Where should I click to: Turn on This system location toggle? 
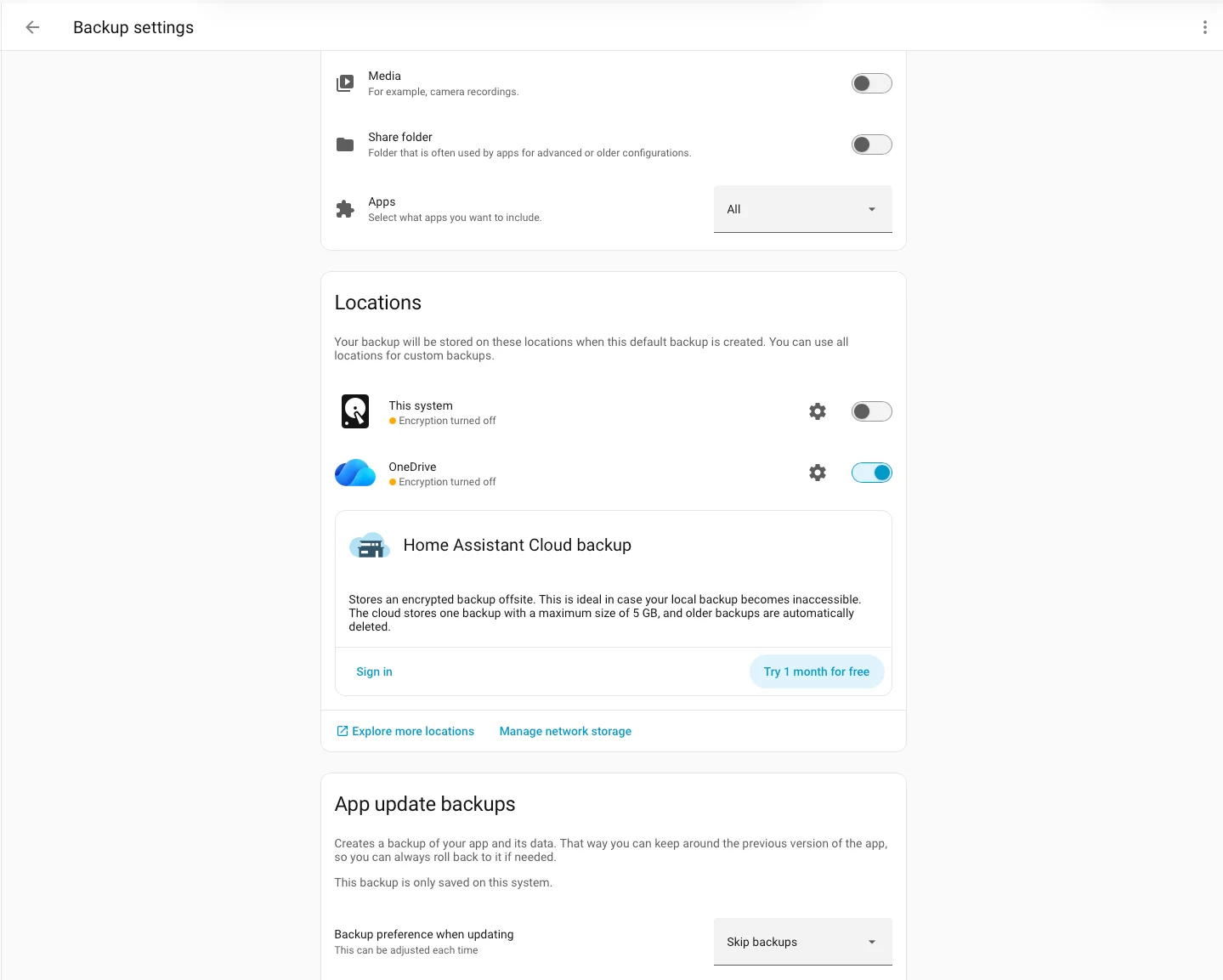[x=872, y=411]
